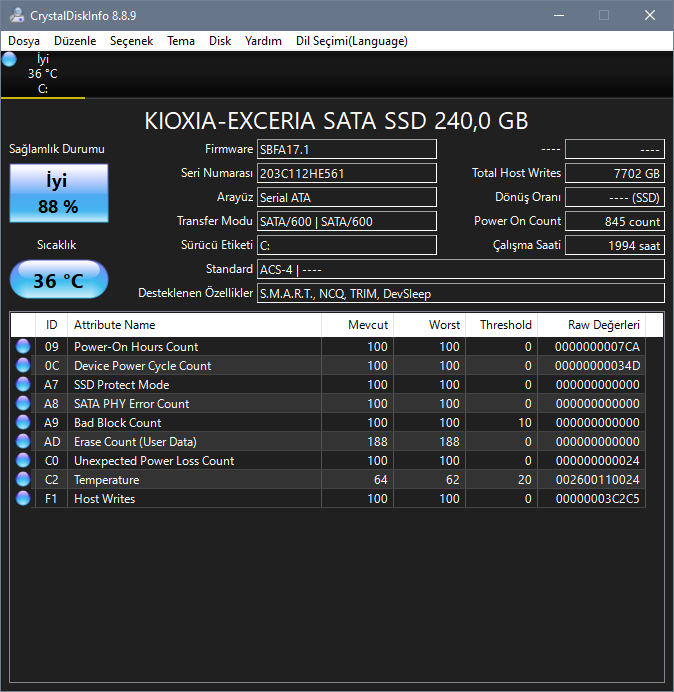Click status orb for Host Writes row
674x692 pixels.
tap(23, 498)
